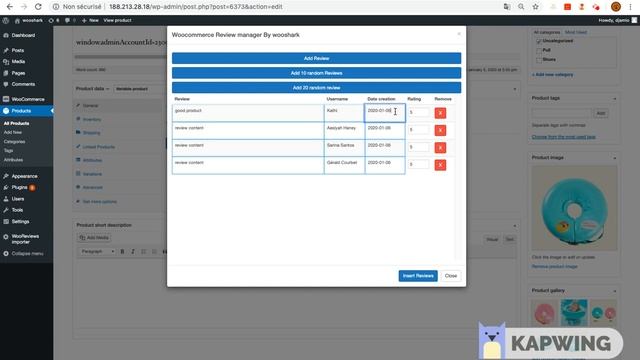The width and height of the screenshot is (640, 360).
Task: Click the browser Back arrow
Action: click(x=9, y=7)
